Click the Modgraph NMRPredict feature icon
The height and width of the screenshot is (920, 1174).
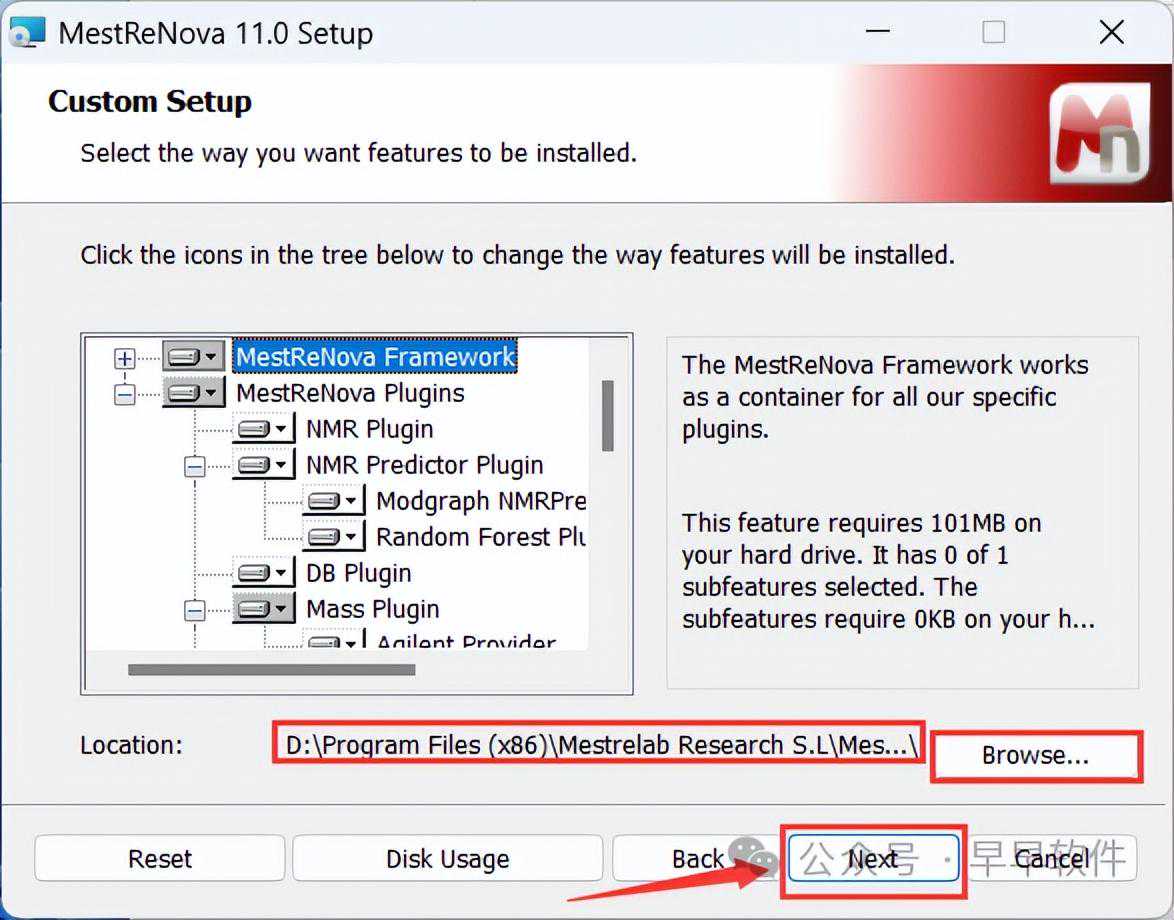pos(334,502)
